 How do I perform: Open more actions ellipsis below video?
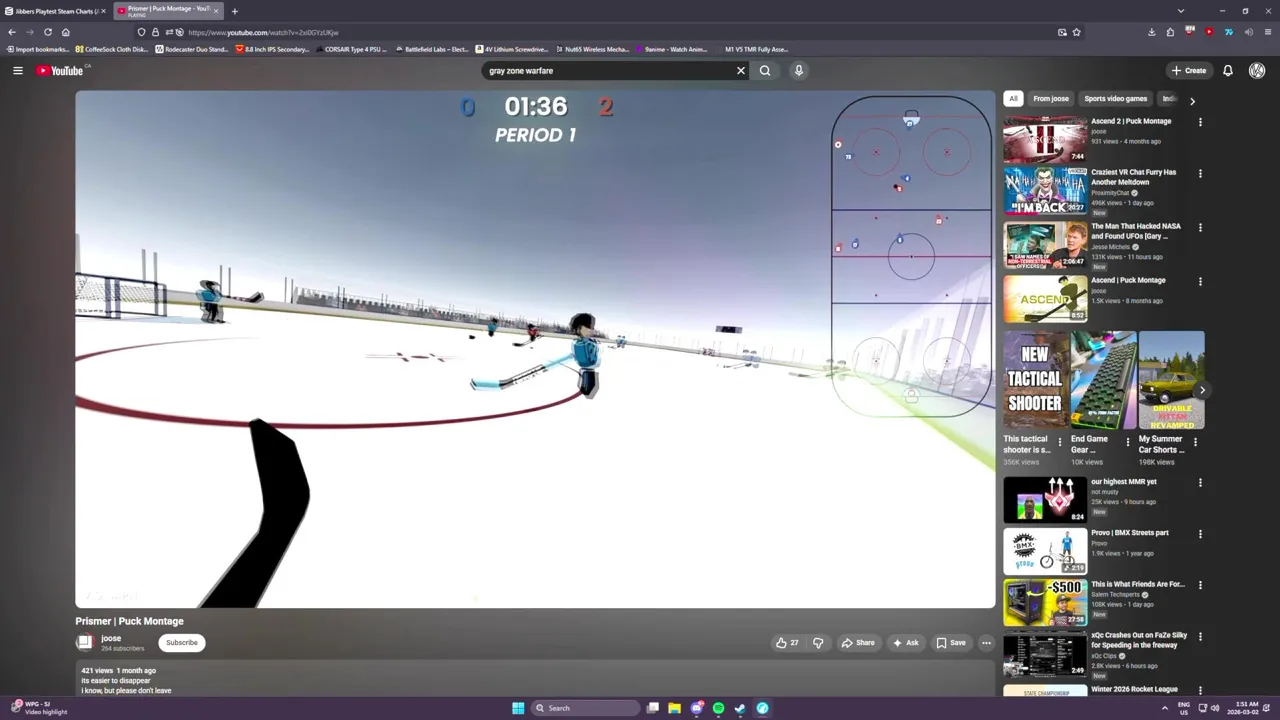pyautogui.click(x=986, y=643)
